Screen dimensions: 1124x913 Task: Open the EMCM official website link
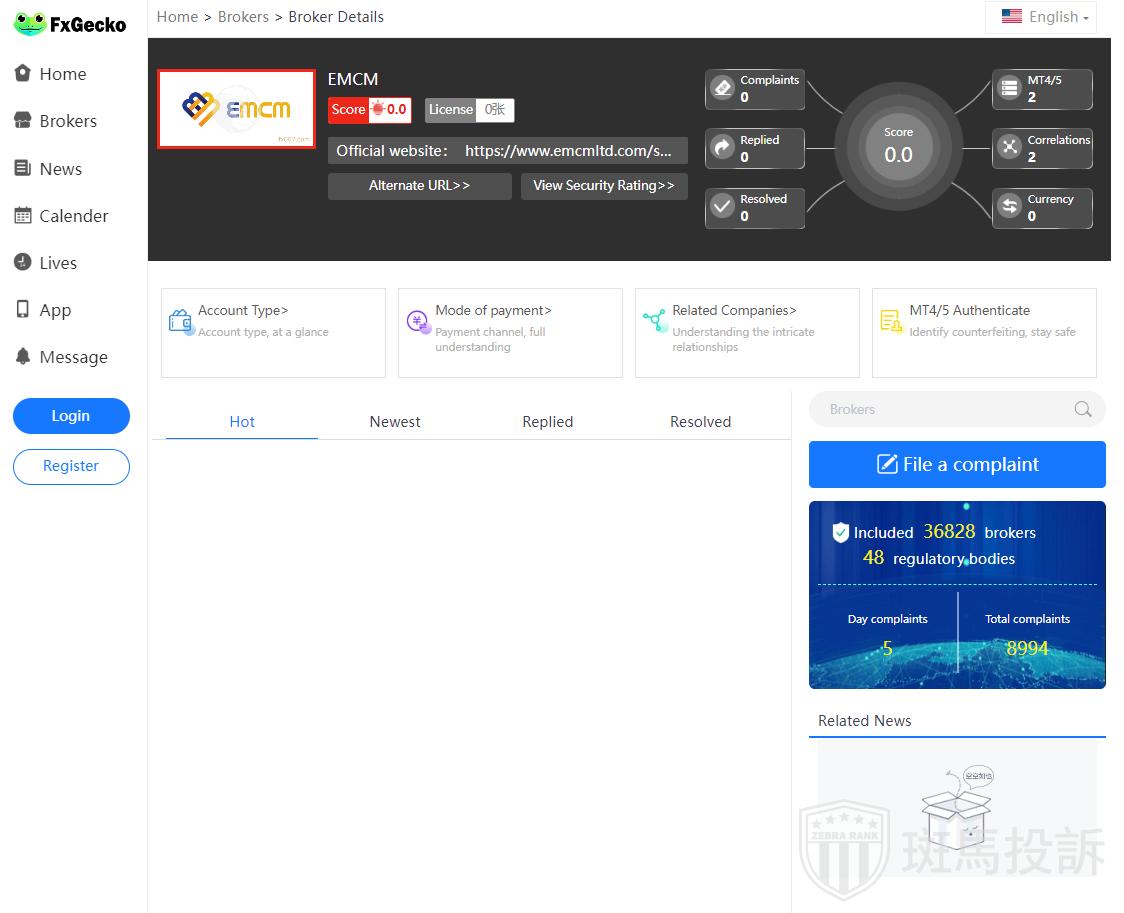point(567,151)
